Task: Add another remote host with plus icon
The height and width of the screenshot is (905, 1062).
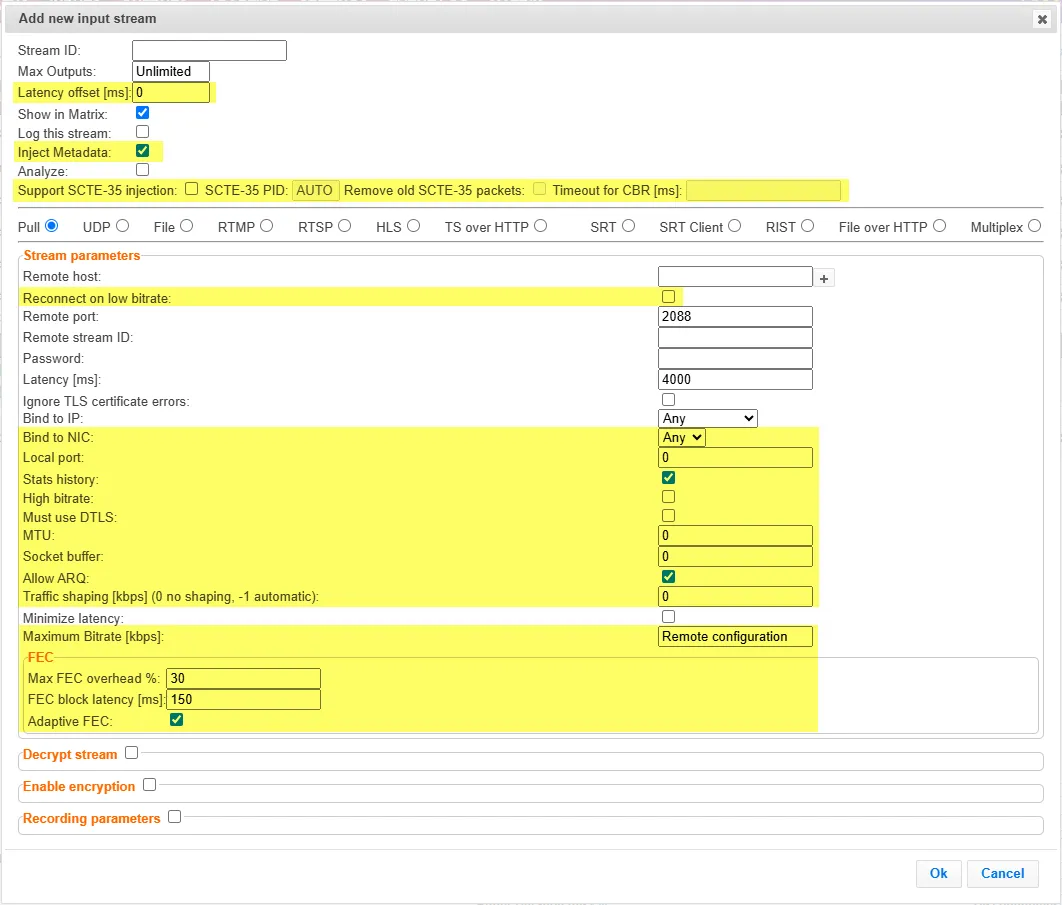Action: click(x=824, y=278)
